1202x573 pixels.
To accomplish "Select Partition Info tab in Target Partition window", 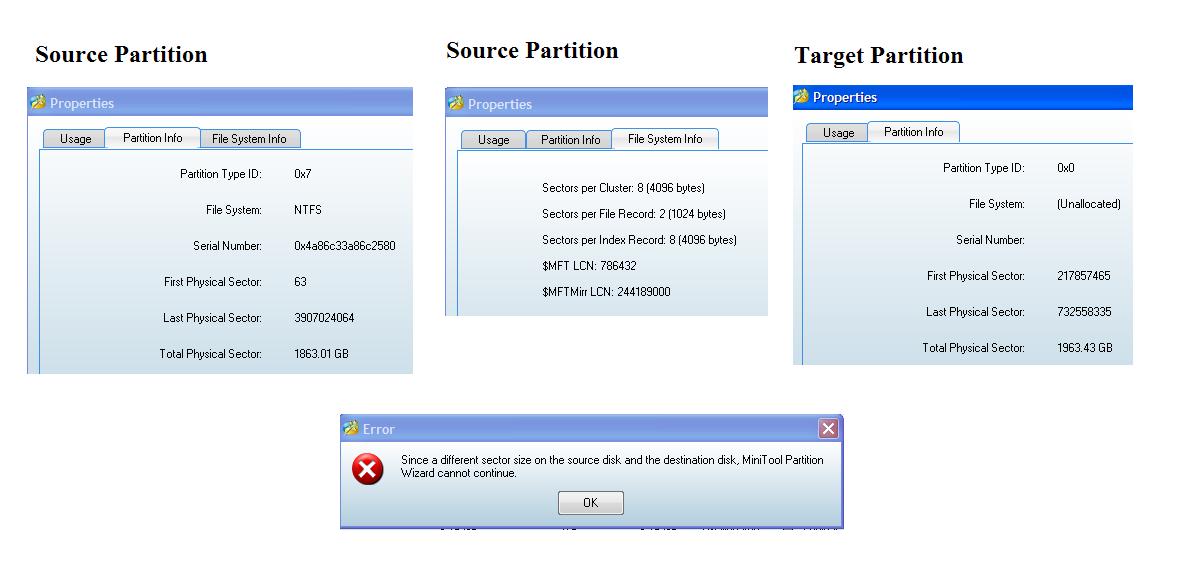I will click(914, 132).
